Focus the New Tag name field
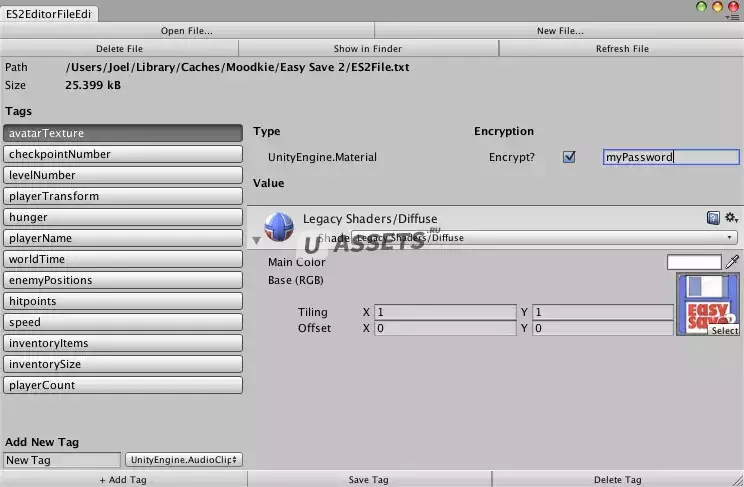This screenshot has width=744, height=487. point(62,459)
